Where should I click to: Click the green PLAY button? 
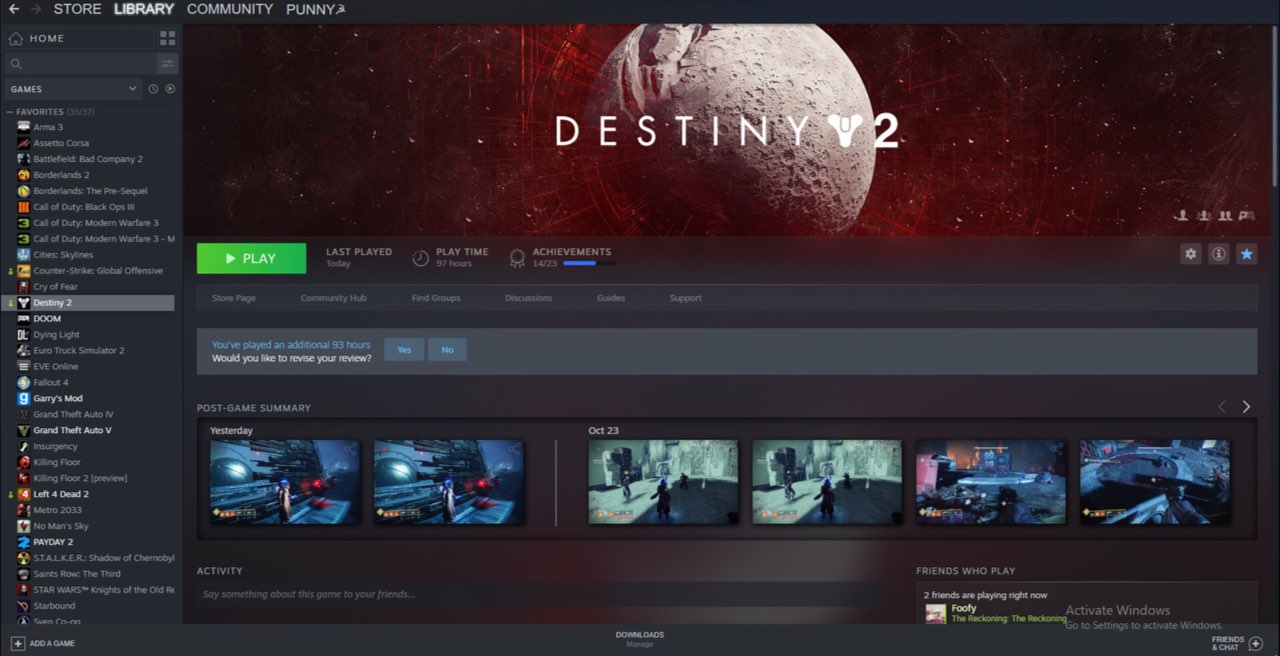pos(251,258)
